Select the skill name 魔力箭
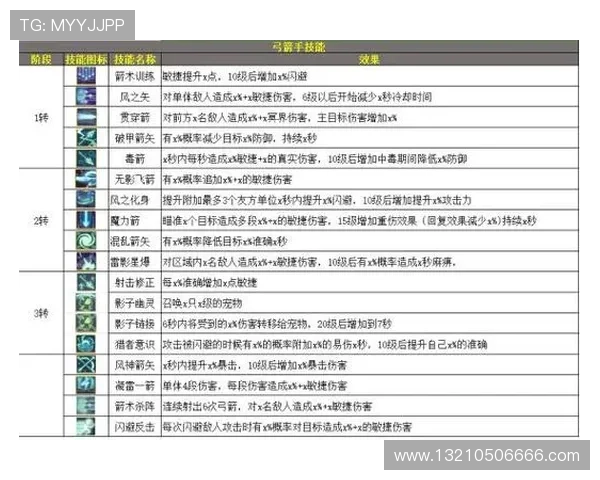The width and height of the screenshot is (600, 480). click(x=125, y=221)
